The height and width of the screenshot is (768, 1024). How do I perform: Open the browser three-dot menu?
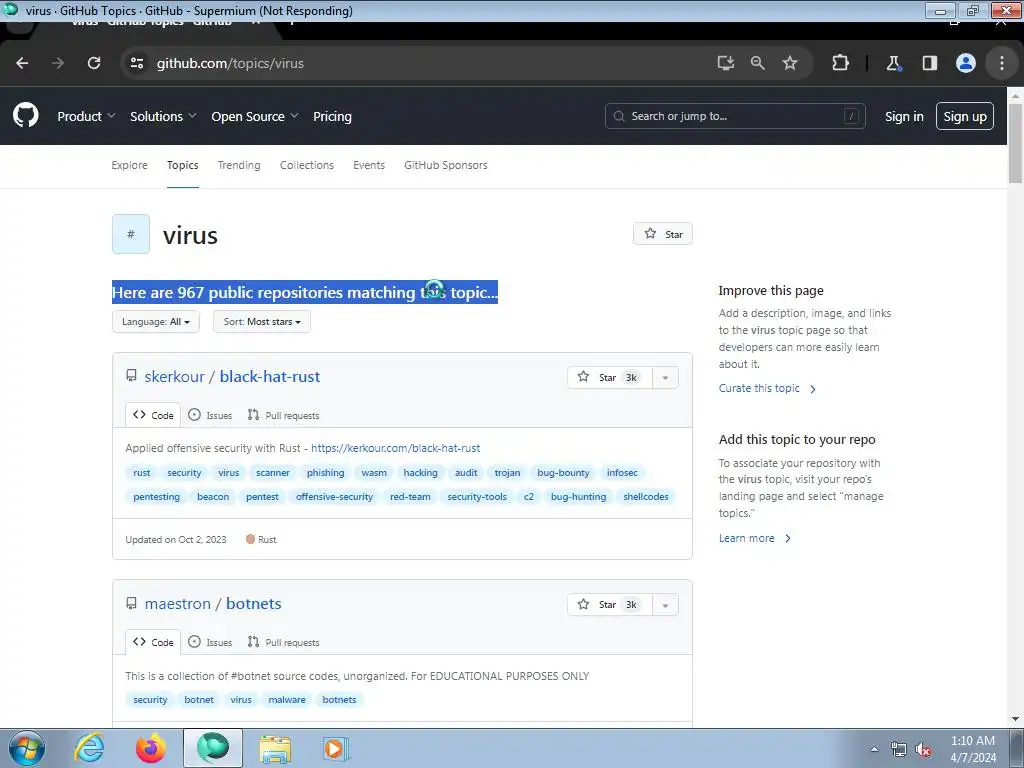click(x=1002, y=63)
